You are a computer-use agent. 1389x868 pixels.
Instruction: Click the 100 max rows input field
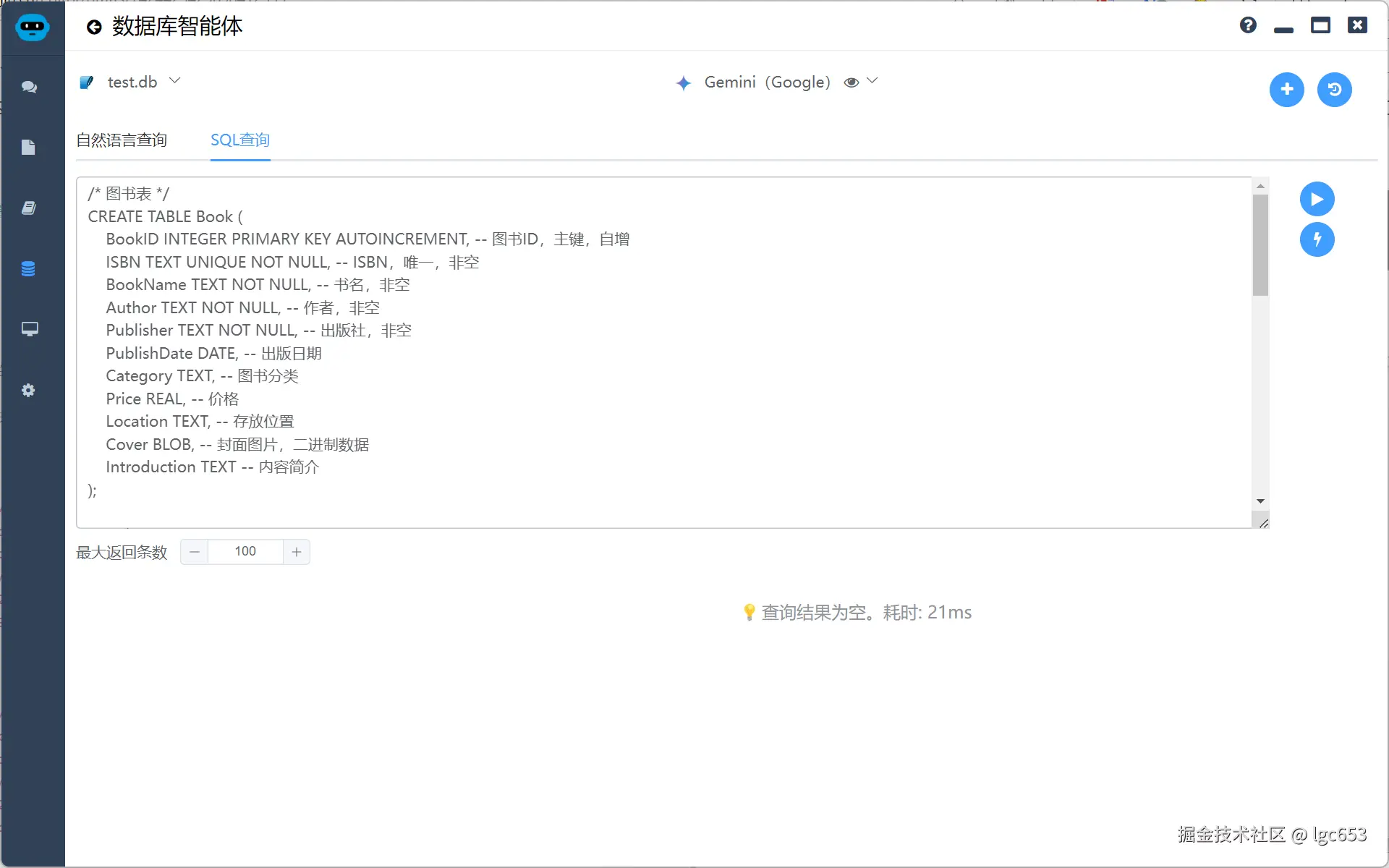click(x=245, y=552)
